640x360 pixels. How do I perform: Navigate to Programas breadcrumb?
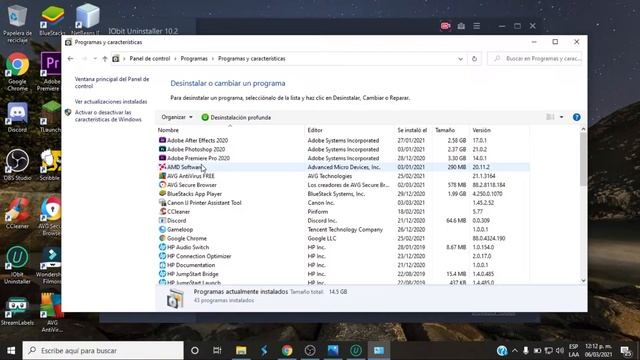194,59
